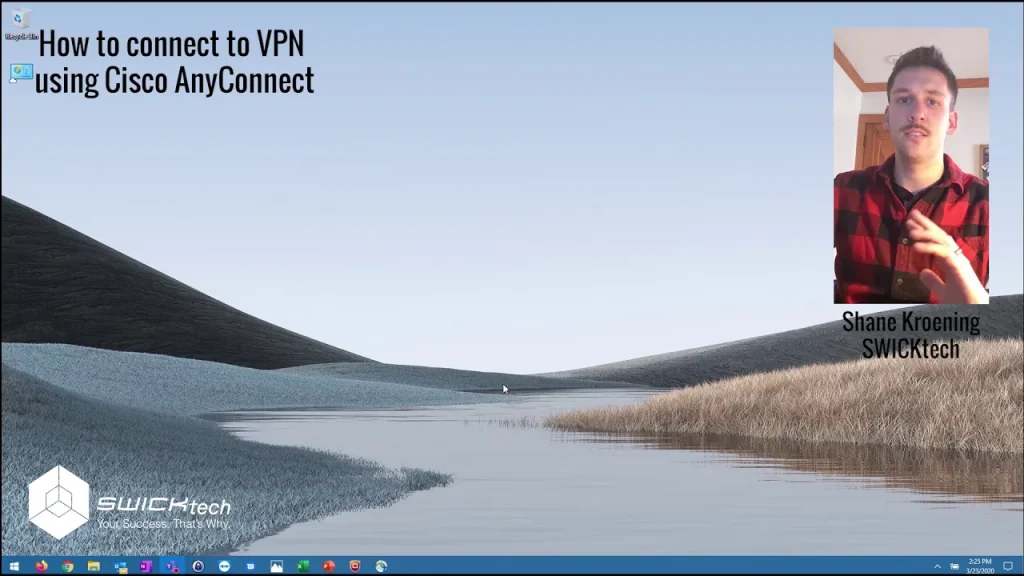The height and width of the screenshot is (576, 1024).
Task: Launch Excel from the taskbar
Action: pyautogui.click(x=302, y=566)
